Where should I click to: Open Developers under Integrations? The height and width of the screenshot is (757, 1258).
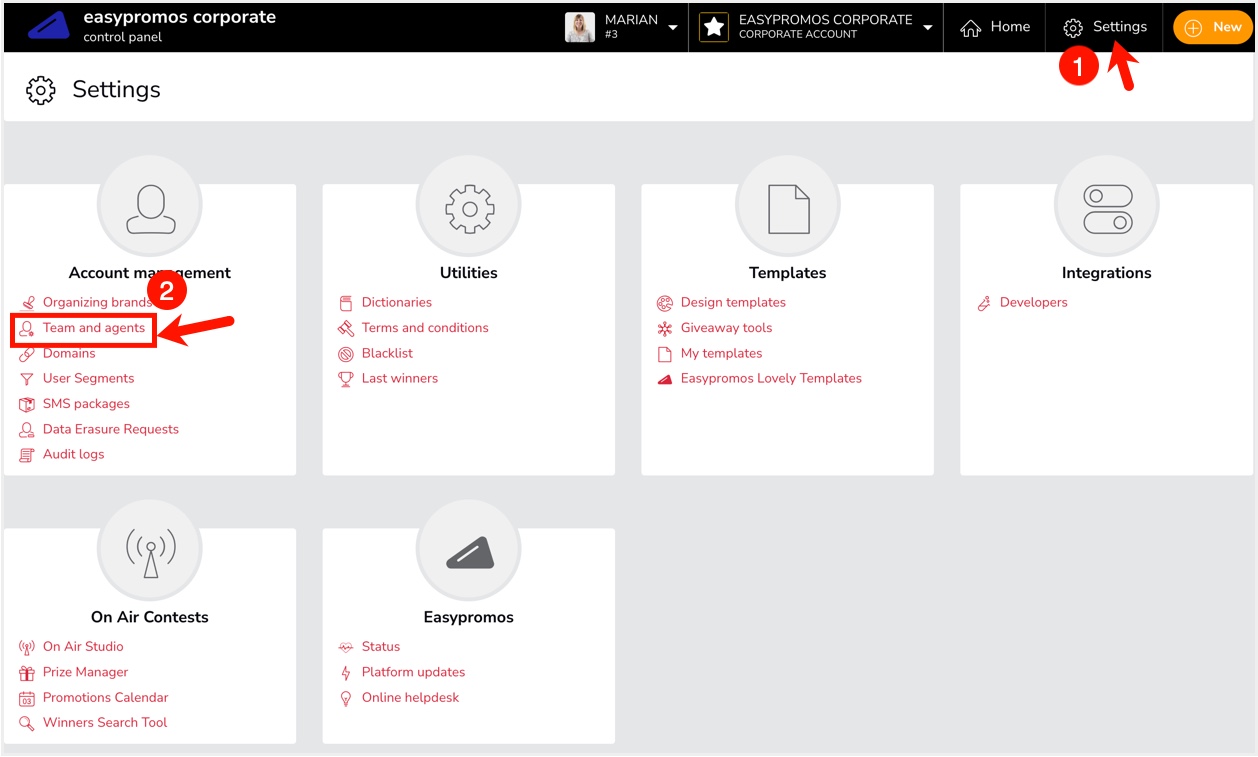pos(1034,302)
